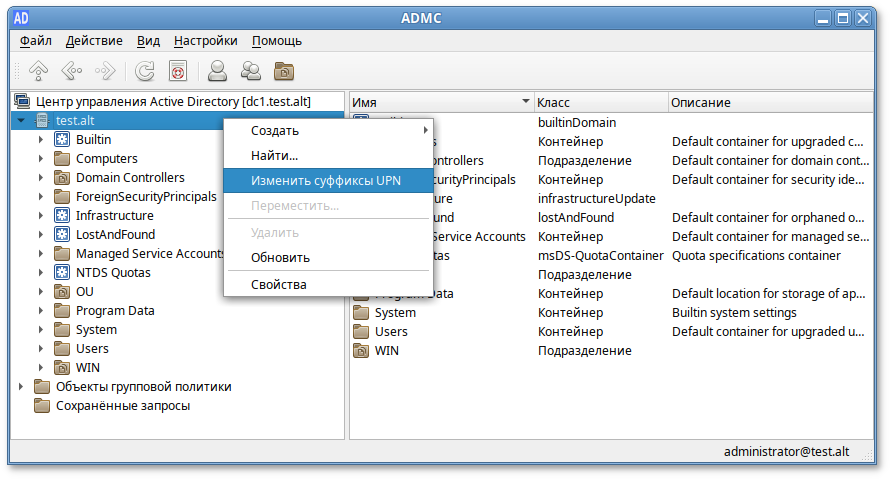Collapse the test.alt domain node
The image size is (890, 479).
click(21, 120)
